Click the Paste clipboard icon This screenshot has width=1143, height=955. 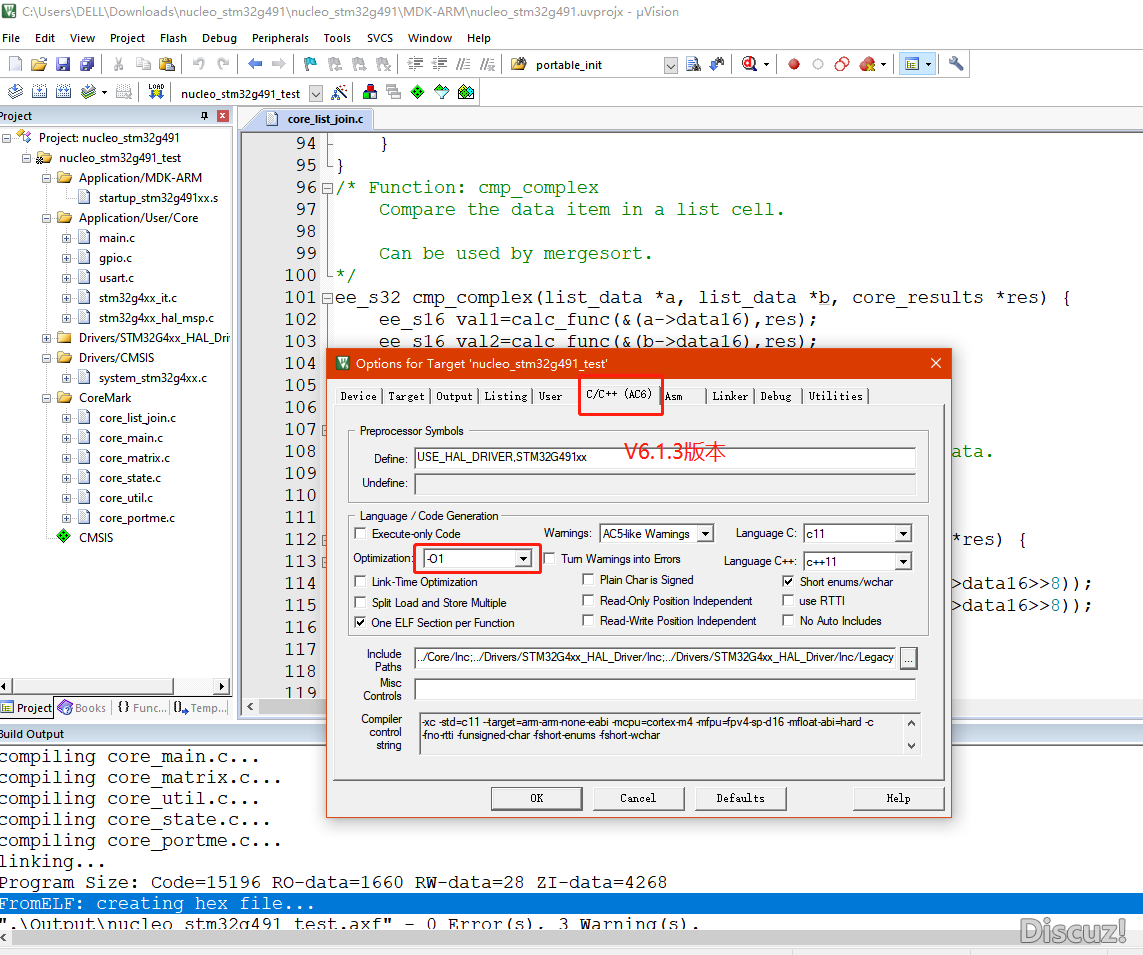[x=167, y=64]
